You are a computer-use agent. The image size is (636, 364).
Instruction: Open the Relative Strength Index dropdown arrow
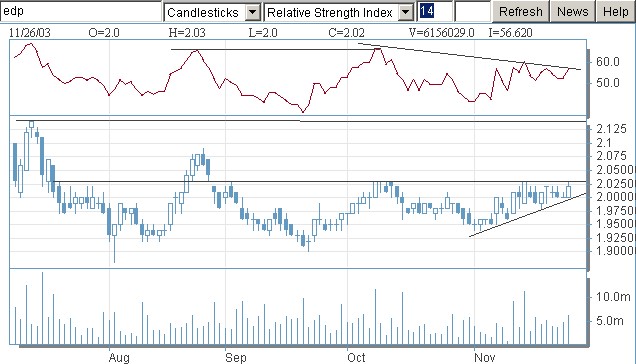click(x=405, y=13)
